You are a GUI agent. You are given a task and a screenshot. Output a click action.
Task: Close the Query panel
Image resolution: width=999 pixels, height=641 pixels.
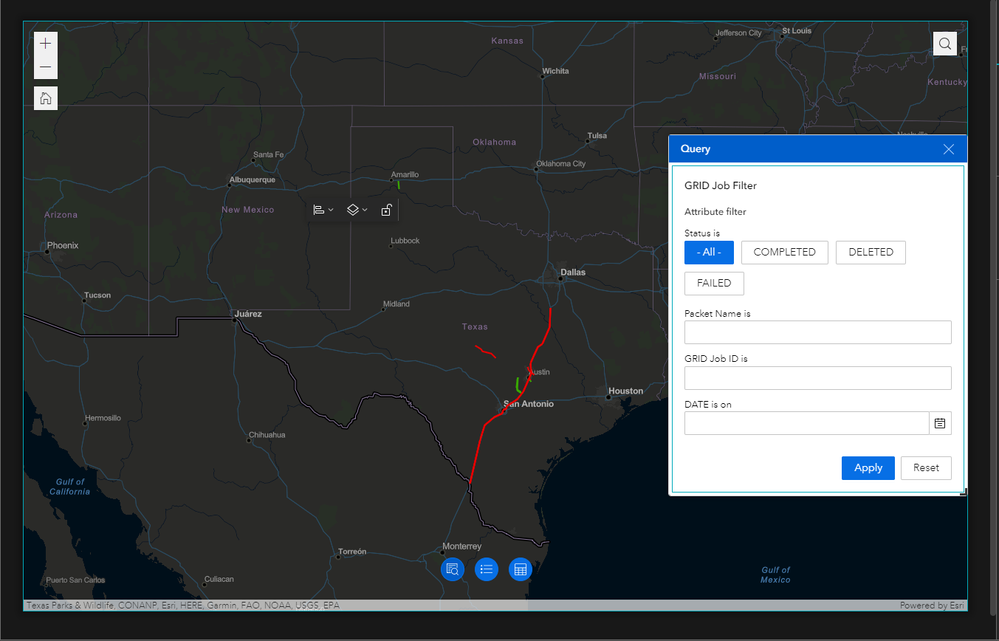point(948,149)
